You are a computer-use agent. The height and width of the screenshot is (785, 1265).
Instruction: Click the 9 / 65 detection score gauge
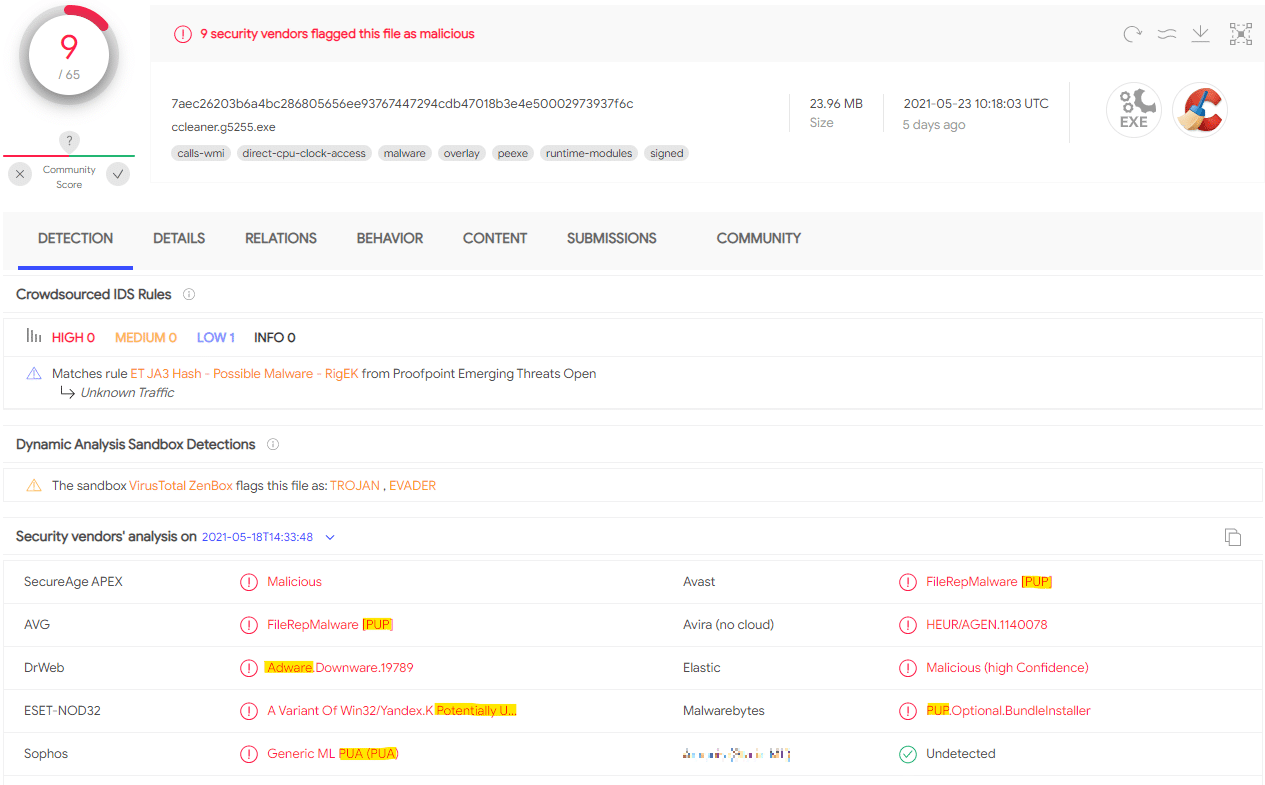click(x=69, y=56)
